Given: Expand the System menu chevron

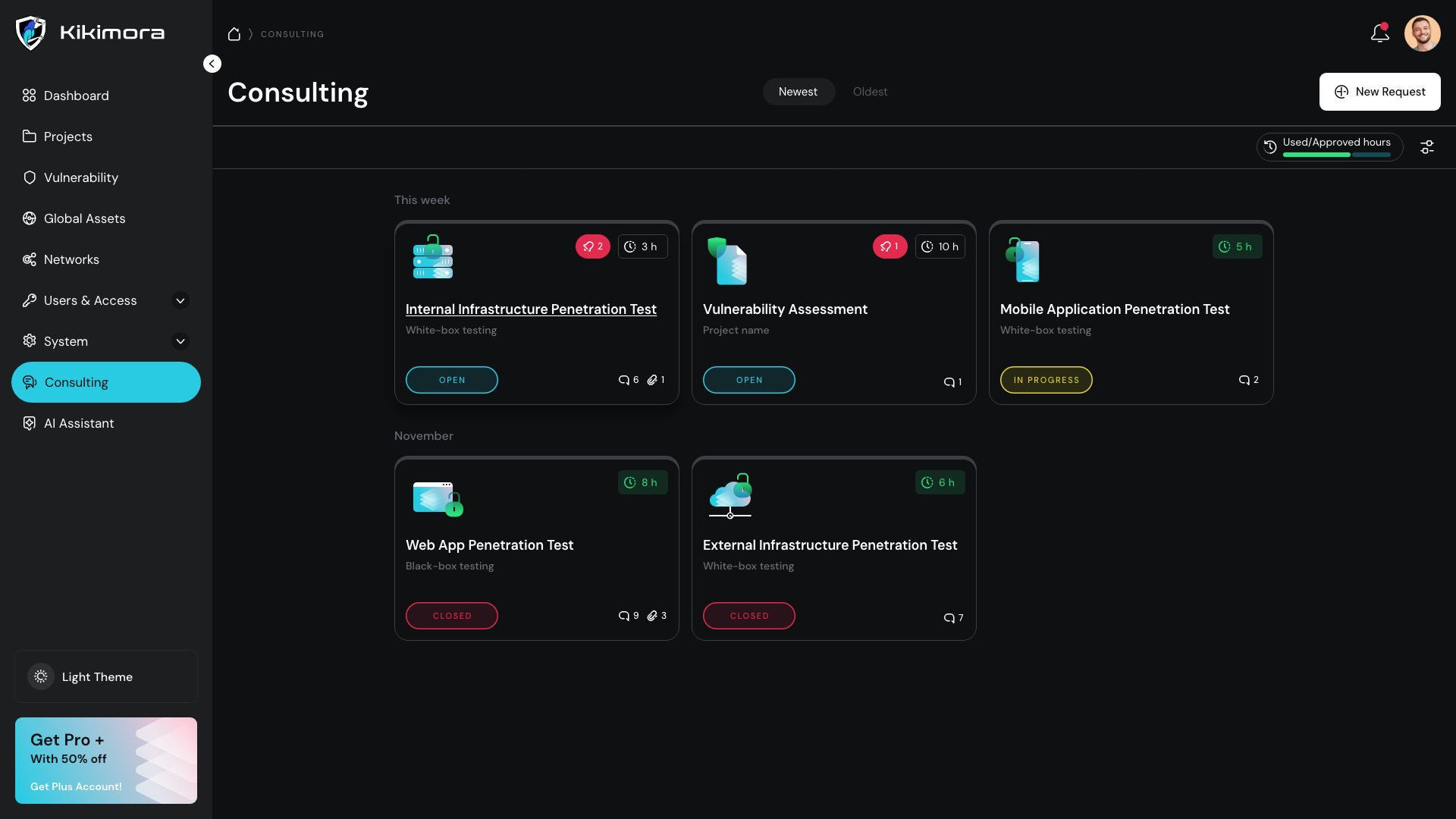Looking at the screenshot, I should [x=180, y=341].
